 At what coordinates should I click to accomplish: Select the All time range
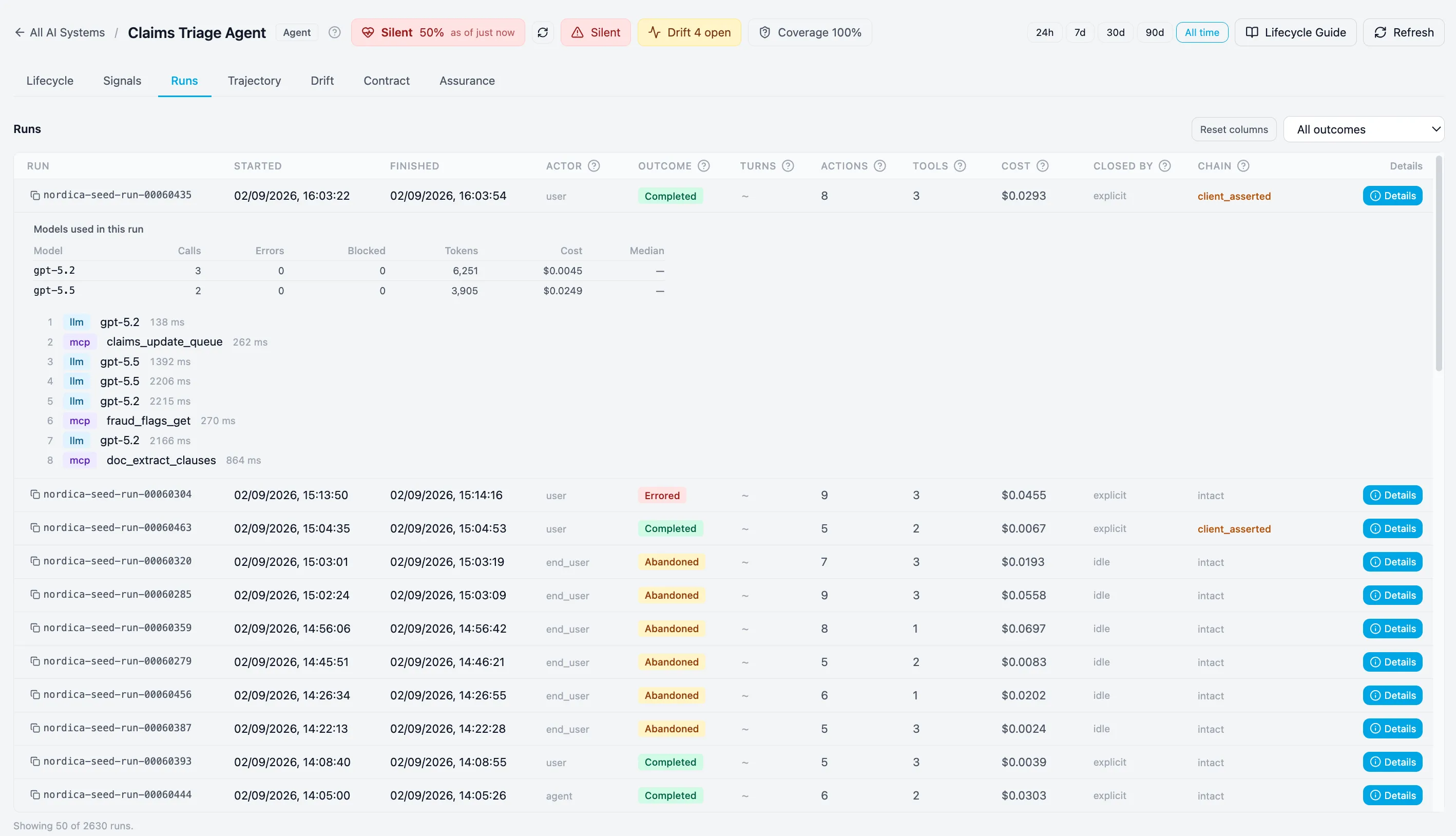(x=1202, y=32)
